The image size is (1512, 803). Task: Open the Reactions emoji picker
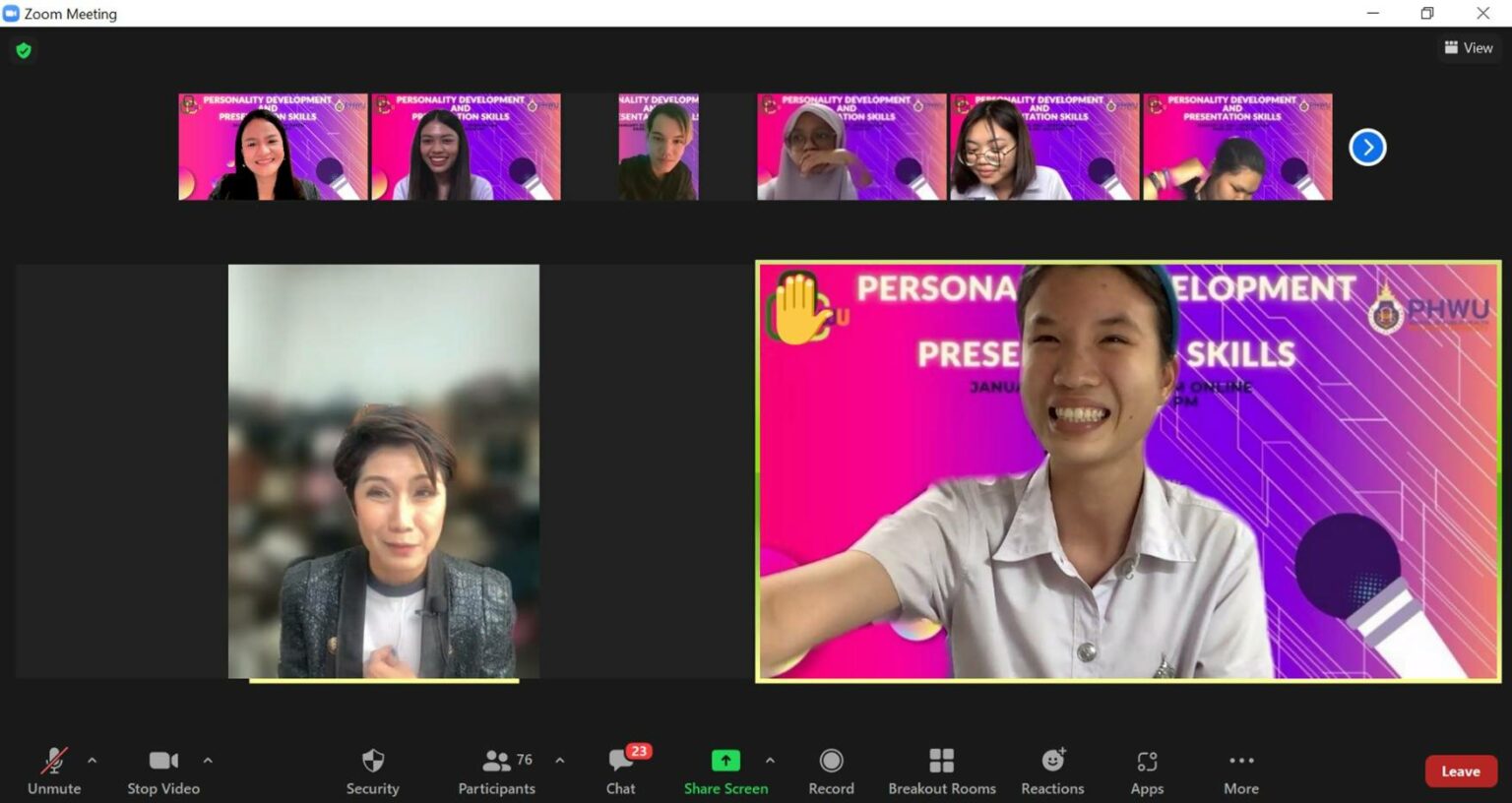tap(1052, 771)
